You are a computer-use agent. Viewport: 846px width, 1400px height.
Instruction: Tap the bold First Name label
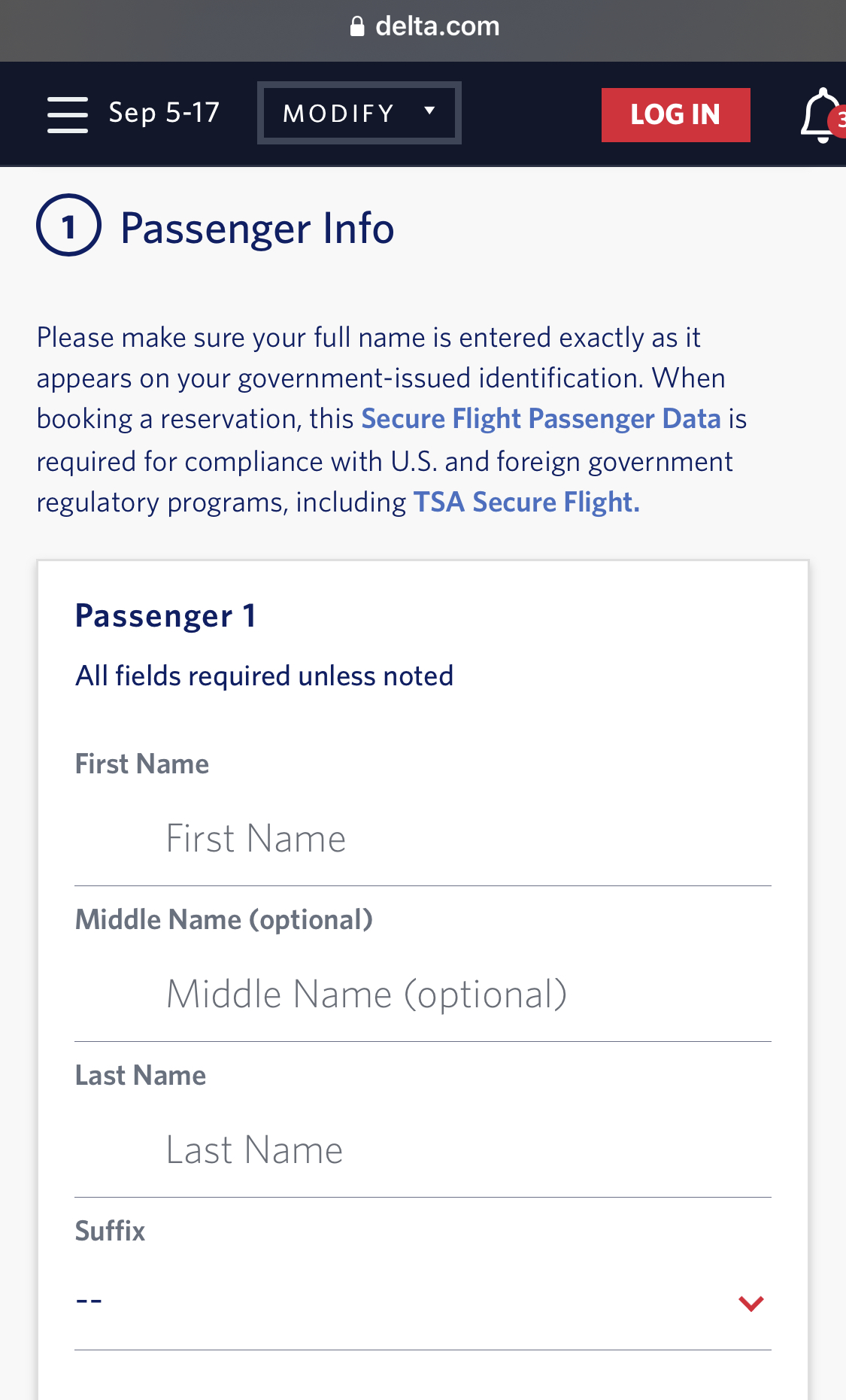click(142, 764)
